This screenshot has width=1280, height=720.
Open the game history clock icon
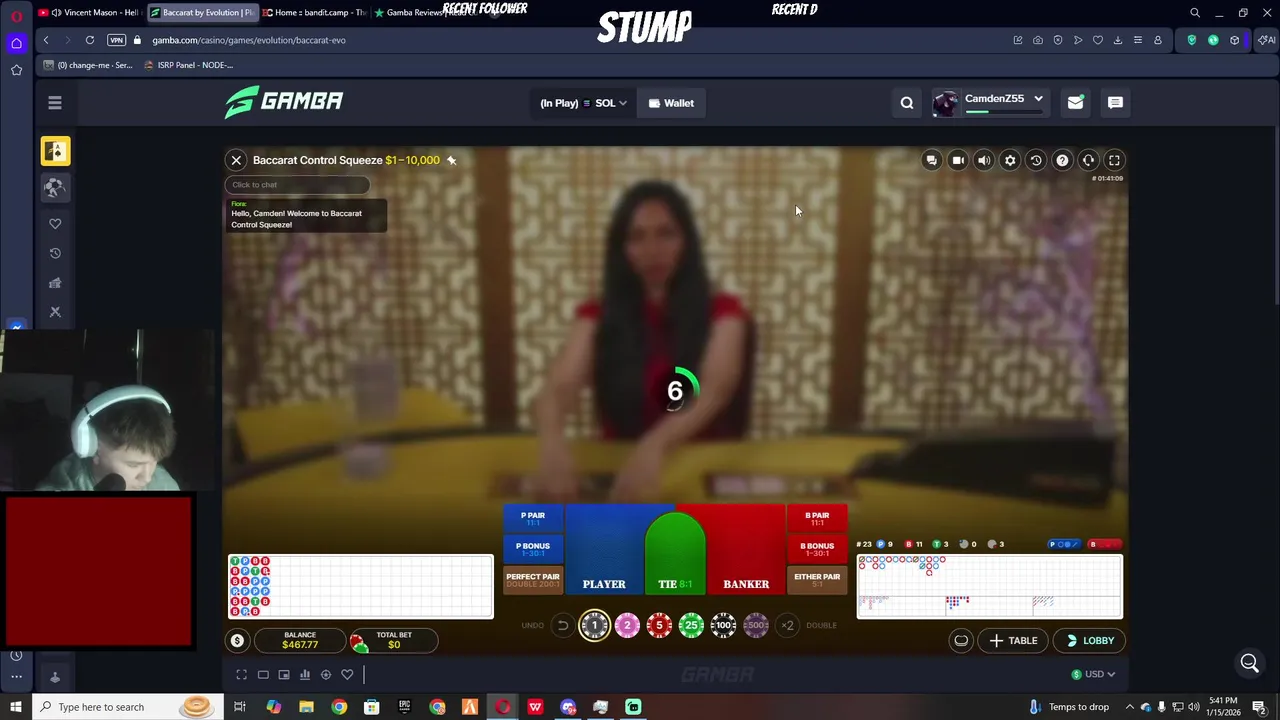(x=1036, y=160)
